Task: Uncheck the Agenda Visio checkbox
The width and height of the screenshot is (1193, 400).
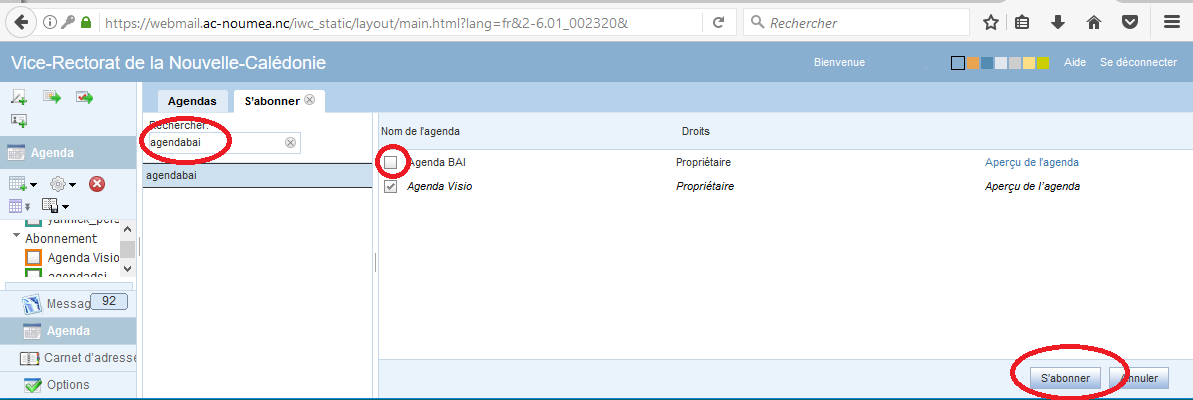Action: pyautogui.click(x=391, y=186)
